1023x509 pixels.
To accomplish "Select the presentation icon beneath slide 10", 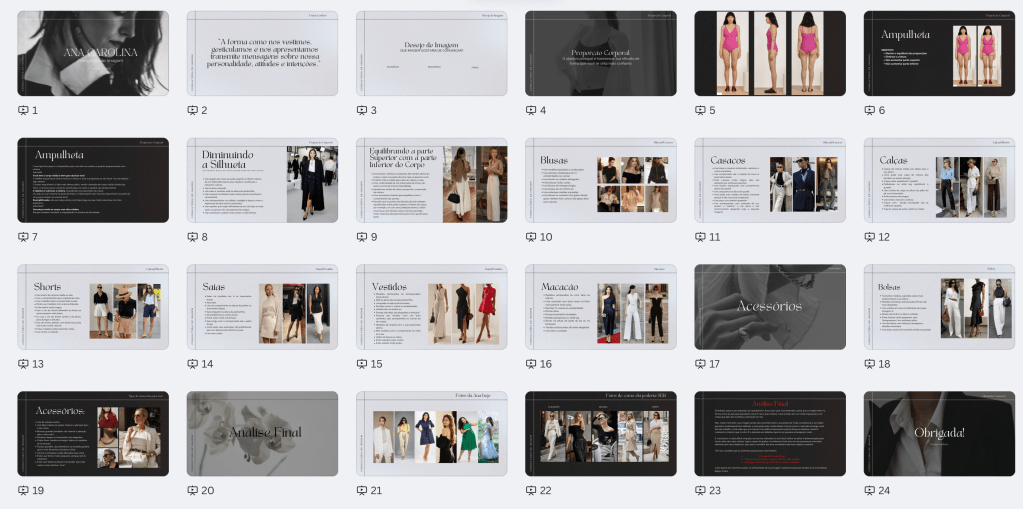I will [x=532, y=237].
